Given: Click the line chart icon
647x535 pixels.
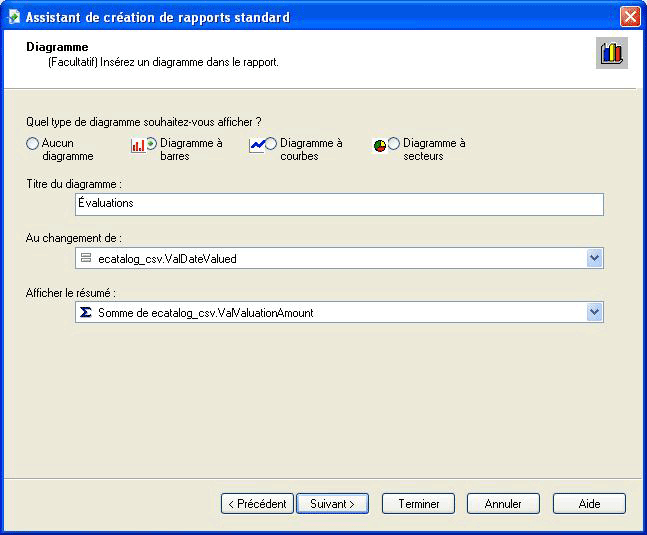Looking at the screenshot, I should pos(257,145).
